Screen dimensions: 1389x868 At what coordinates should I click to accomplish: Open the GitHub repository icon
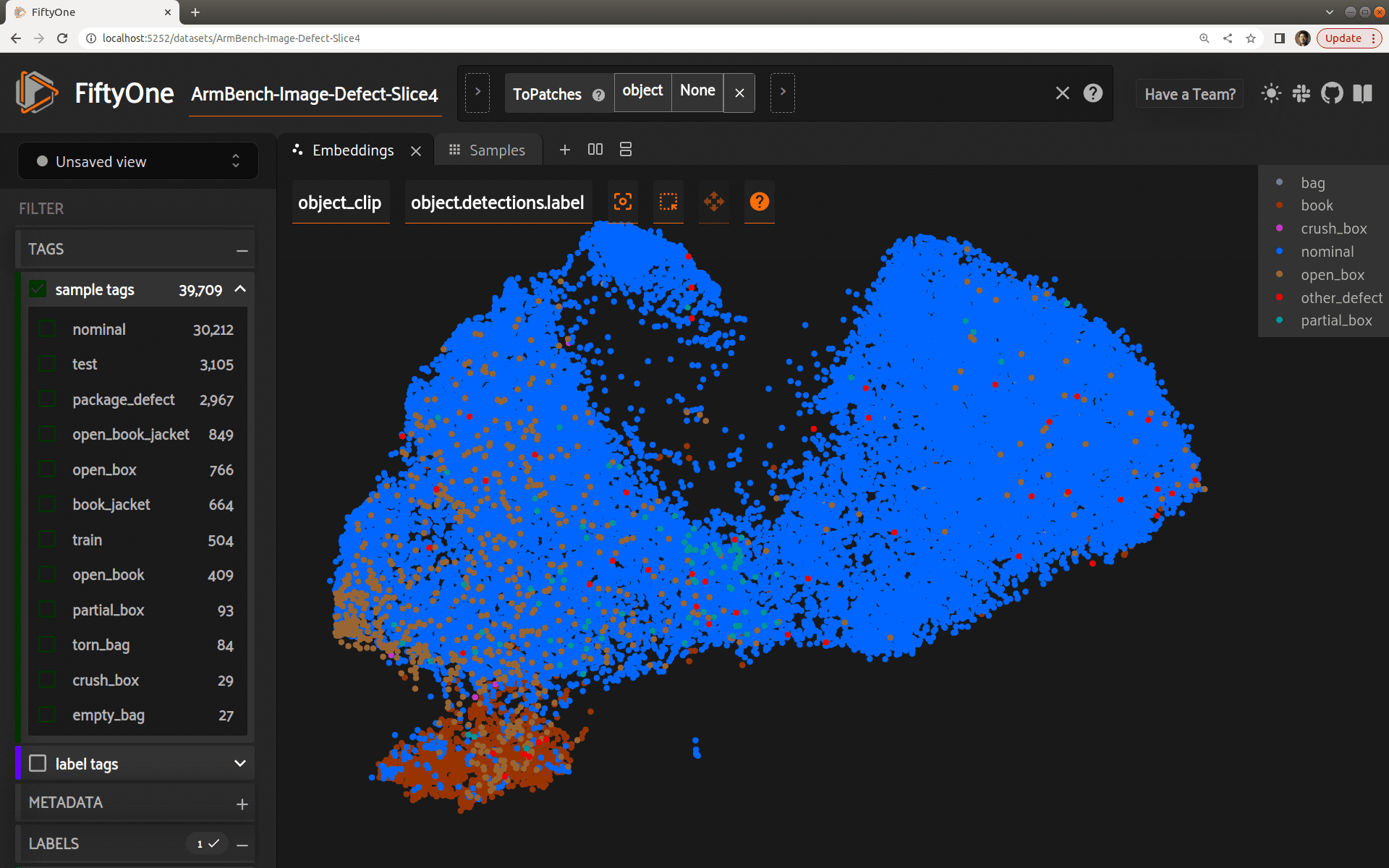1332,93
